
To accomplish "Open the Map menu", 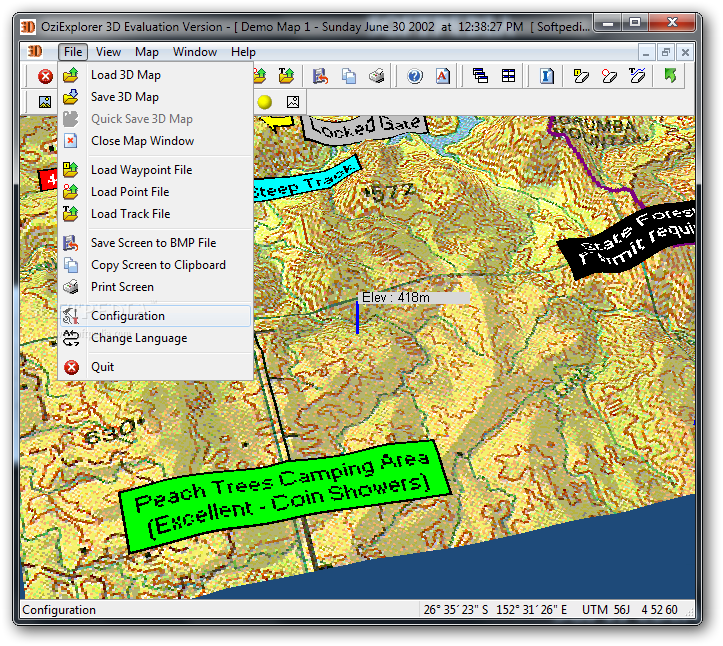I will tap(147, 52).
